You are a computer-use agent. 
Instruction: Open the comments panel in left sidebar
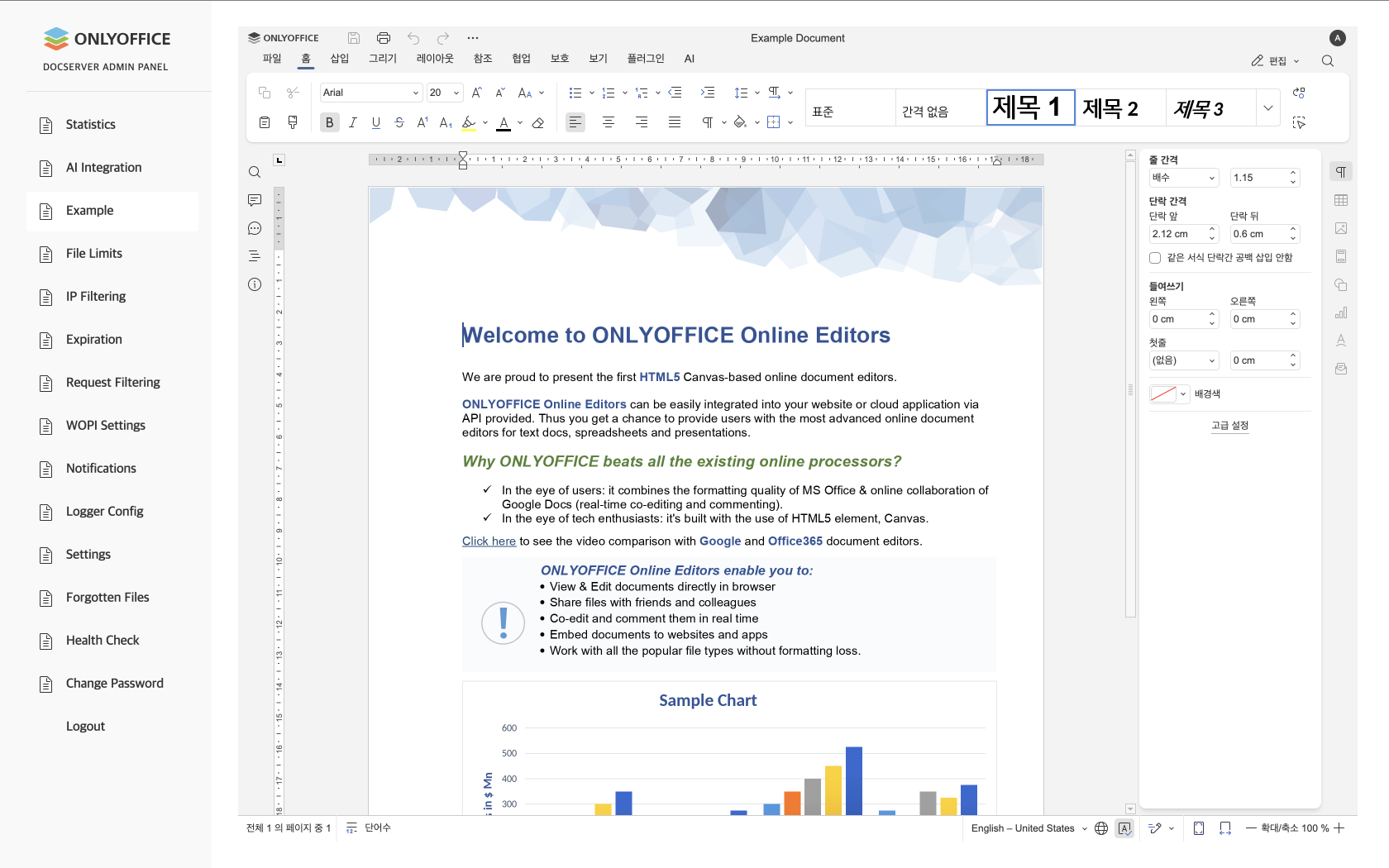255,200
